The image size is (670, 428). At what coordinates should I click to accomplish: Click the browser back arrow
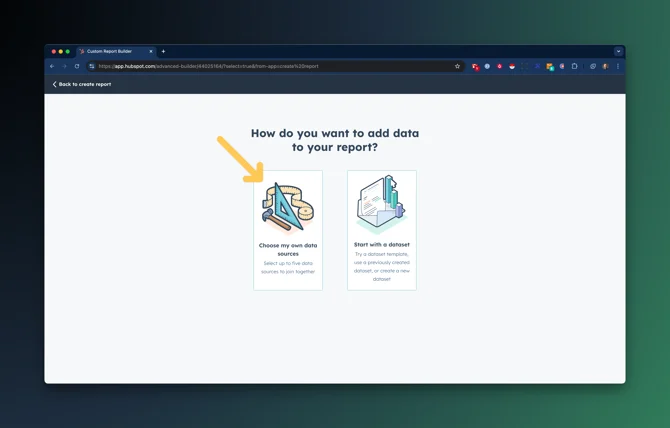(52, 66)
